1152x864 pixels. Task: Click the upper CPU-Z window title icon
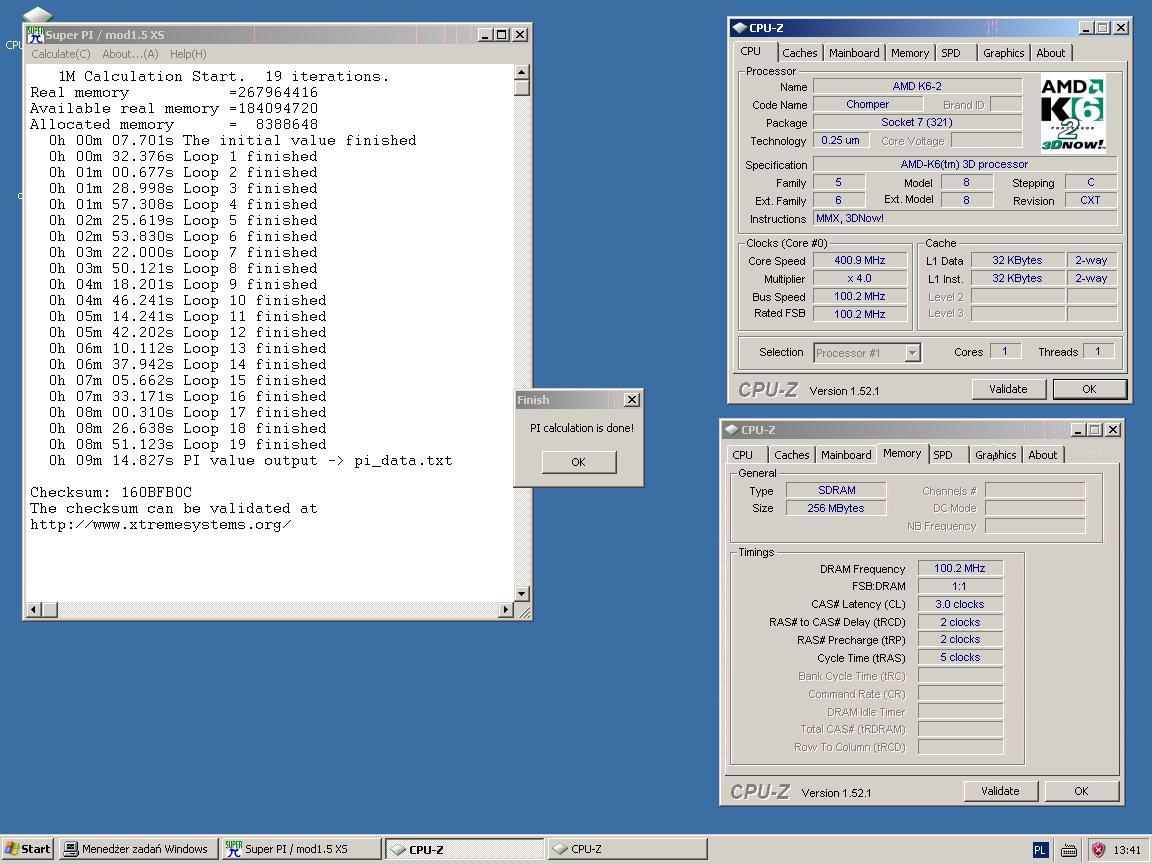pos(738,28)
